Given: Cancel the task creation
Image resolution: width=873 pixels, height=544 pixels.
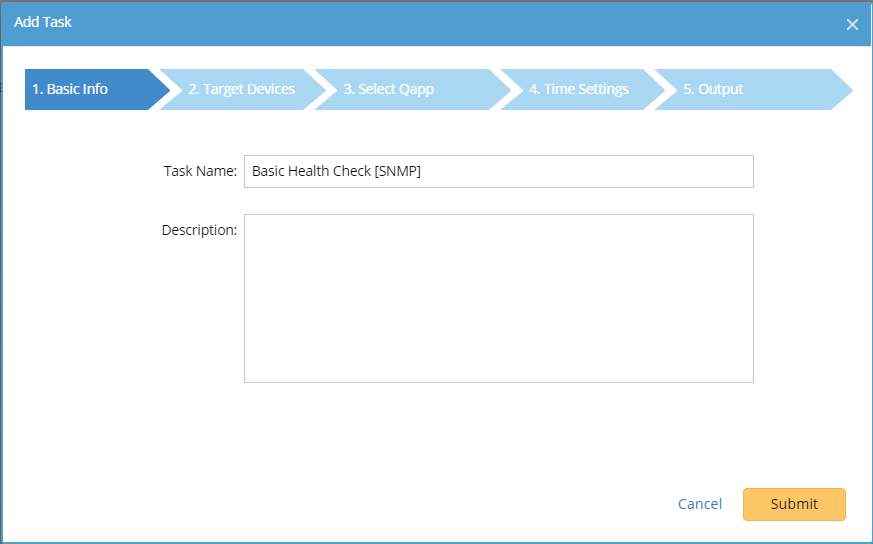Looking at the screenshot, I should pos(699,504).
